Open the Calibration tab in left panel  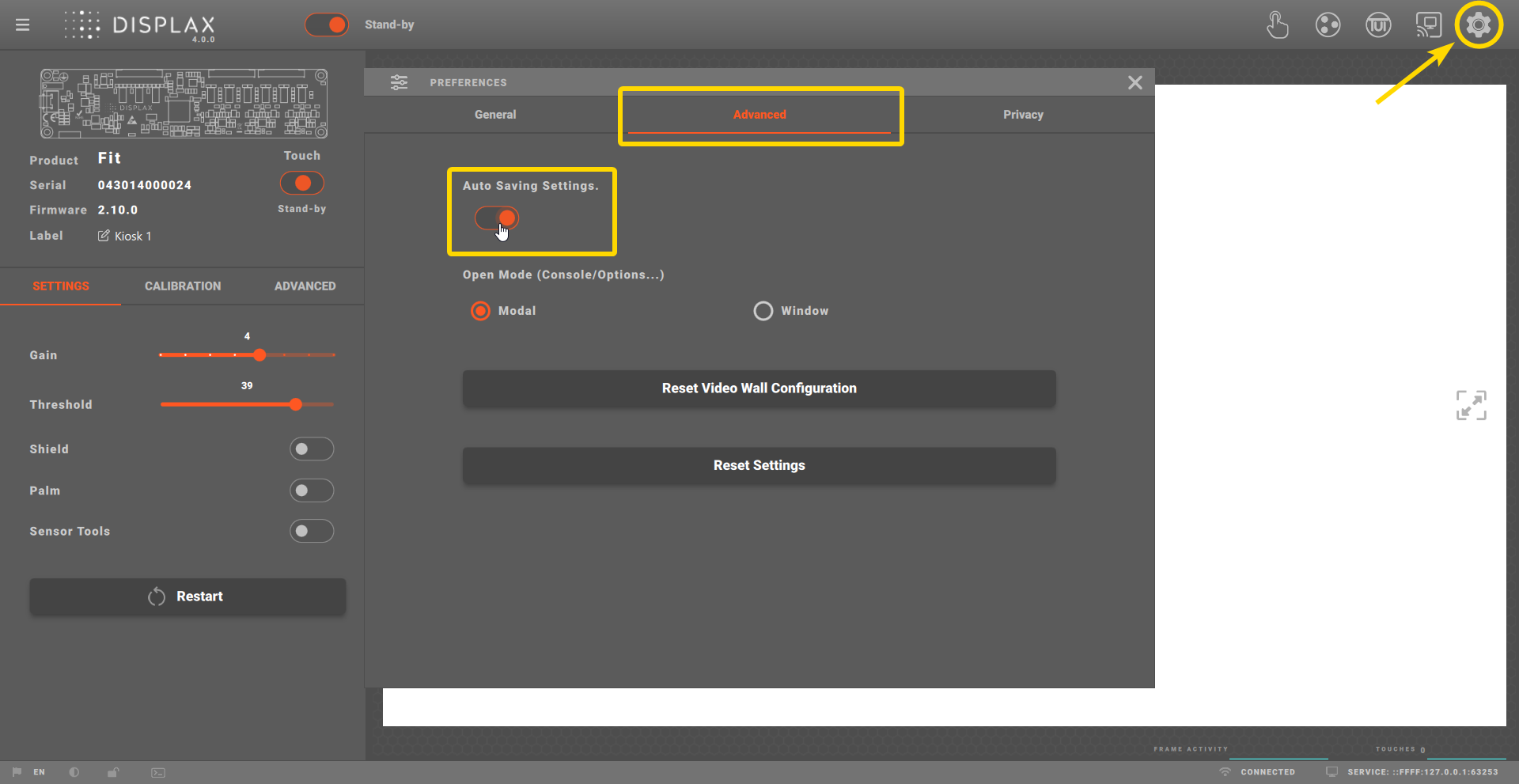183,286
